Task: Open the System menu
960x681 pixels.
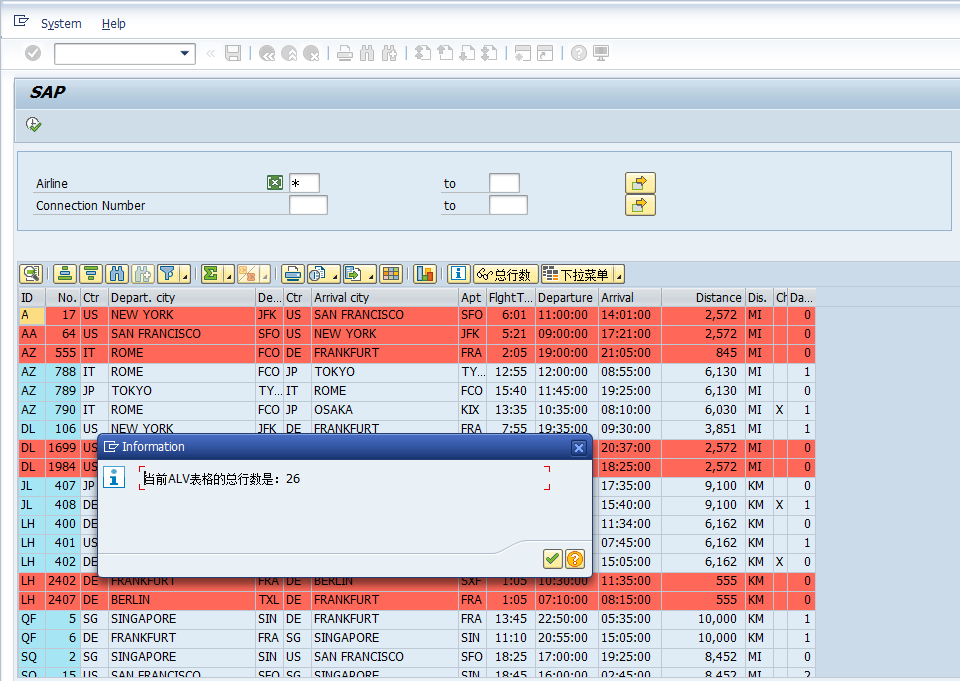Action: pyautogui.click(x=60, y=23)
